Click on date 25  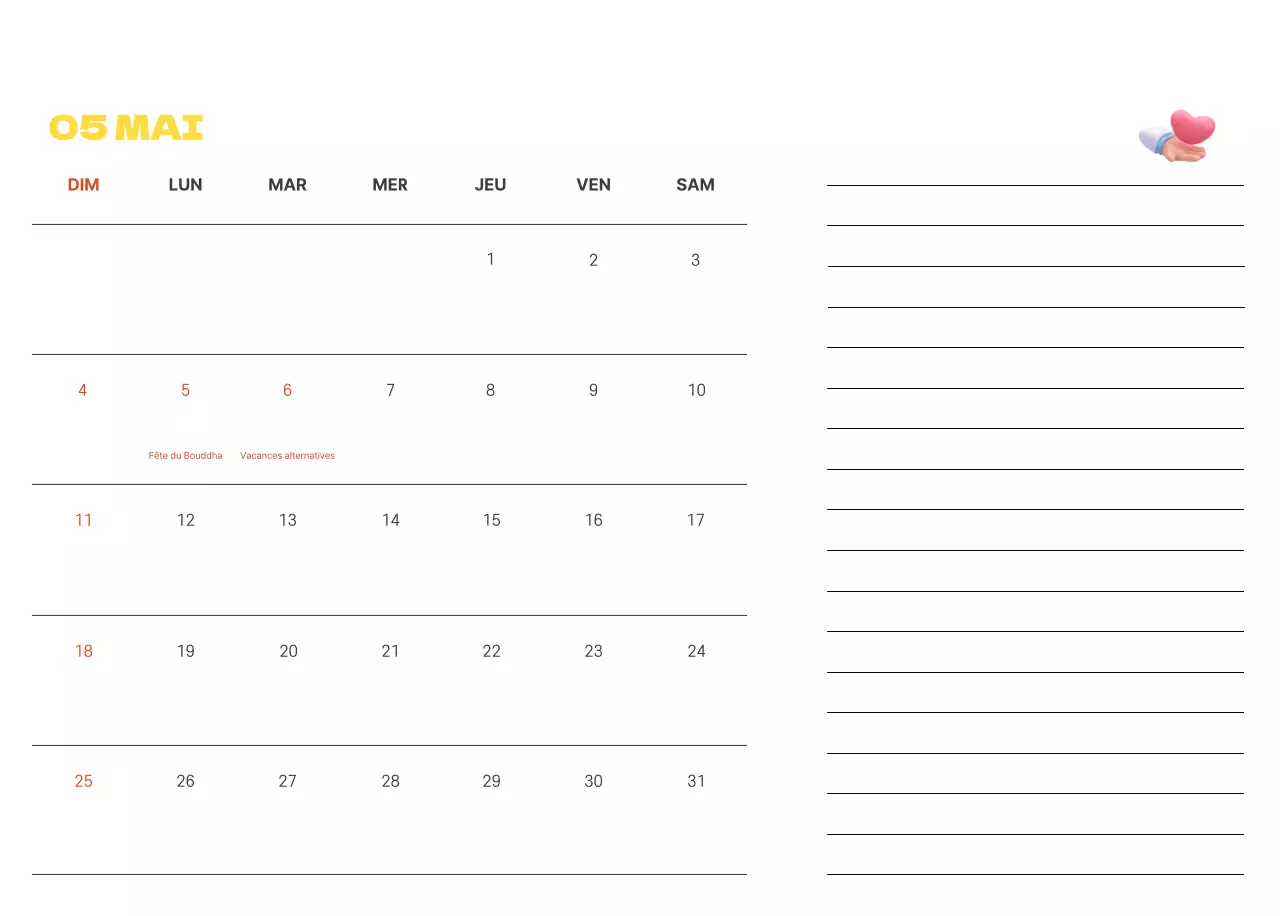point(83,781)
